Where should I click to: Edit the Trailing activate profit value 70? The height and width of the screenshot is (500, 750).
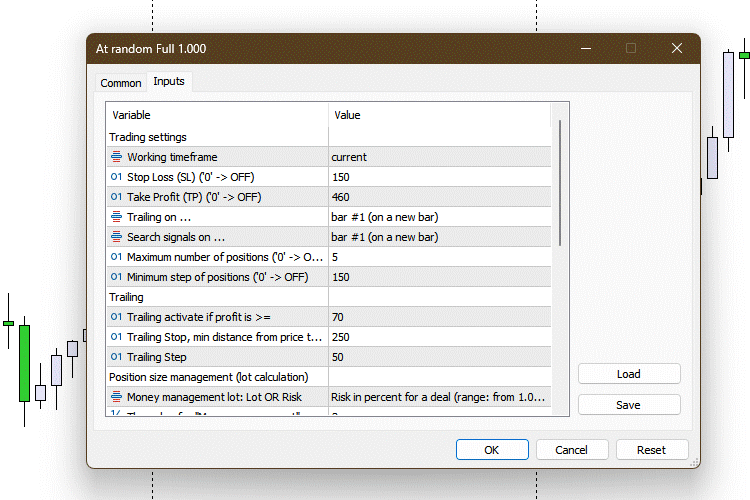[x=439, y=317]
